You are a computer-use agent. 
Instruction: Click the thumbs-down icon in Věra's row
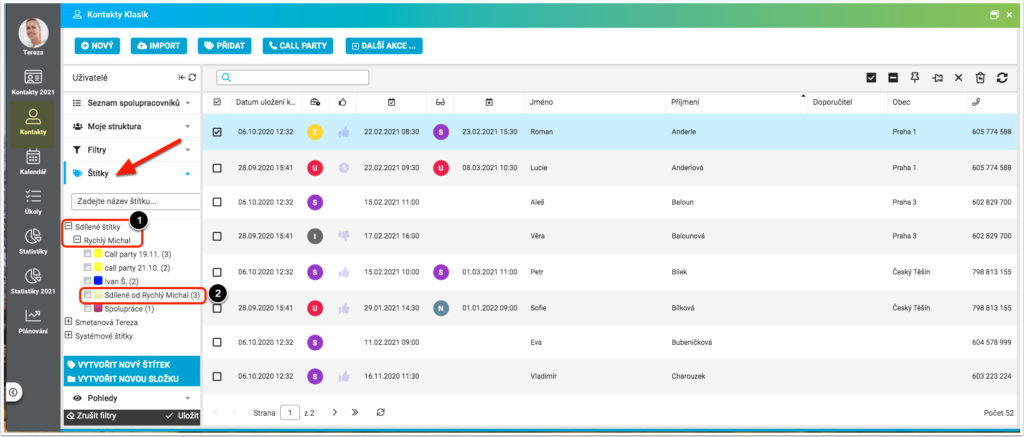pos(344,236)
